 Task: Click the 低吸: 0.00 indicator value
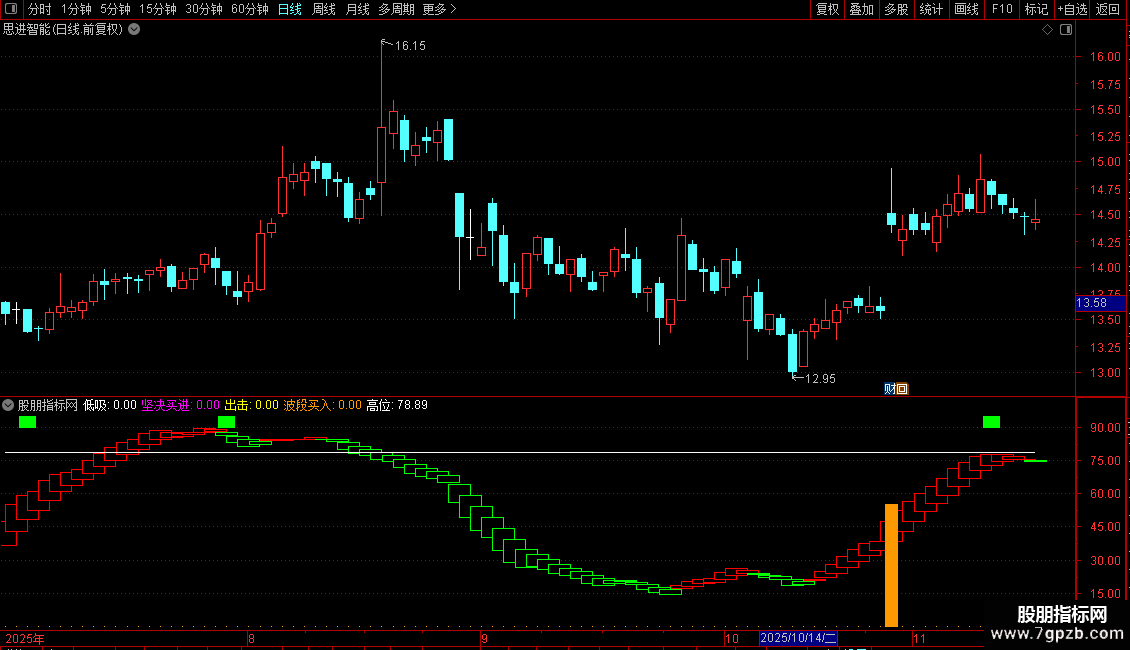[x=110, y=405]
